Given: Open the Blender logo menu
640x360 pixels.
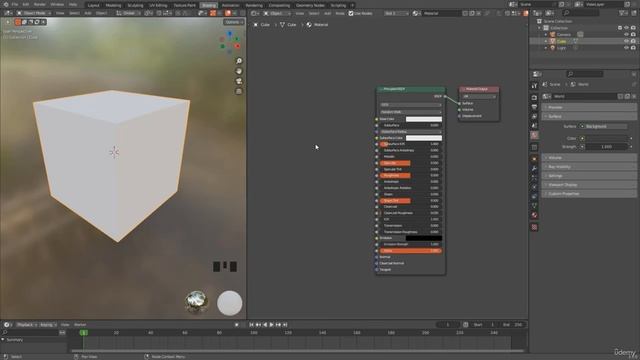Looking at the screenshot, I should [x=6, y=4].
